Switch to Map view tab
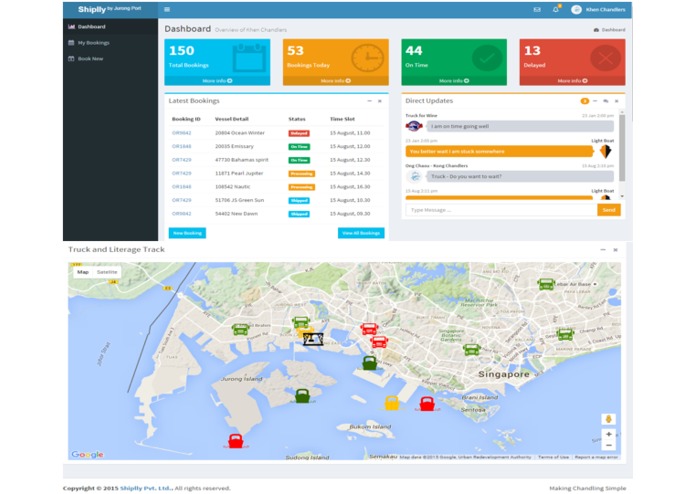Image resolution: width=695 pixels, height=494 pixels. (x=83, y=272)
